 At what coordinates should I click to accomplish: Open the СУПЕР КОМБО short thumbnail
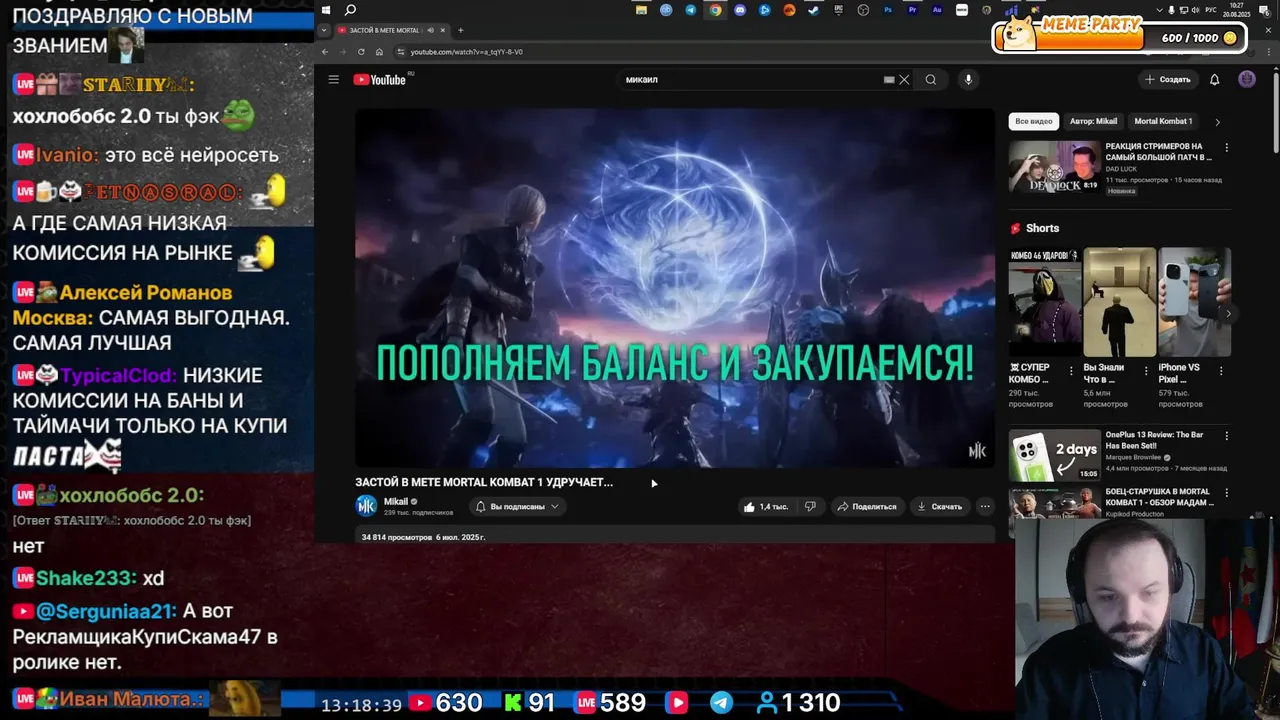tap(1044, 303)
